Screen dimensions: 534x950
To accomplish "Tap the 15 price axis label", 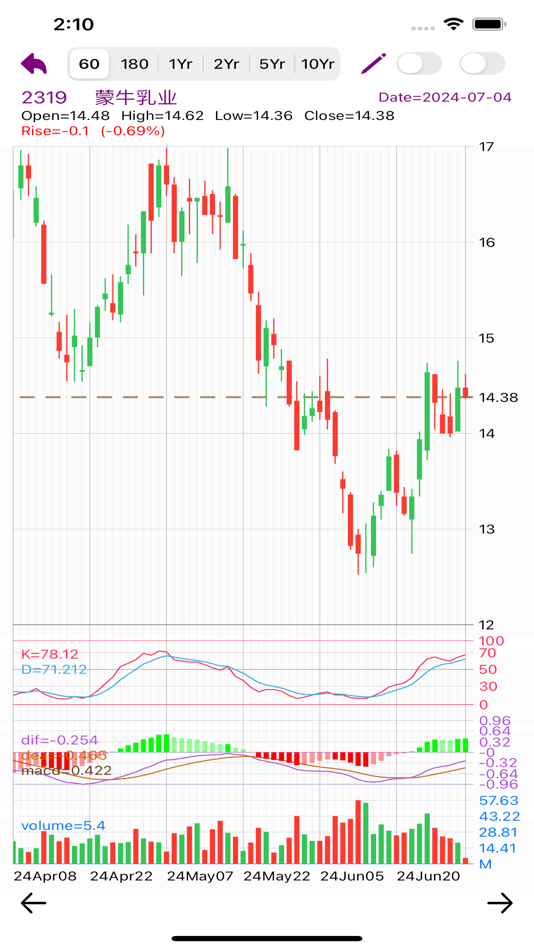I will [486, 337].
